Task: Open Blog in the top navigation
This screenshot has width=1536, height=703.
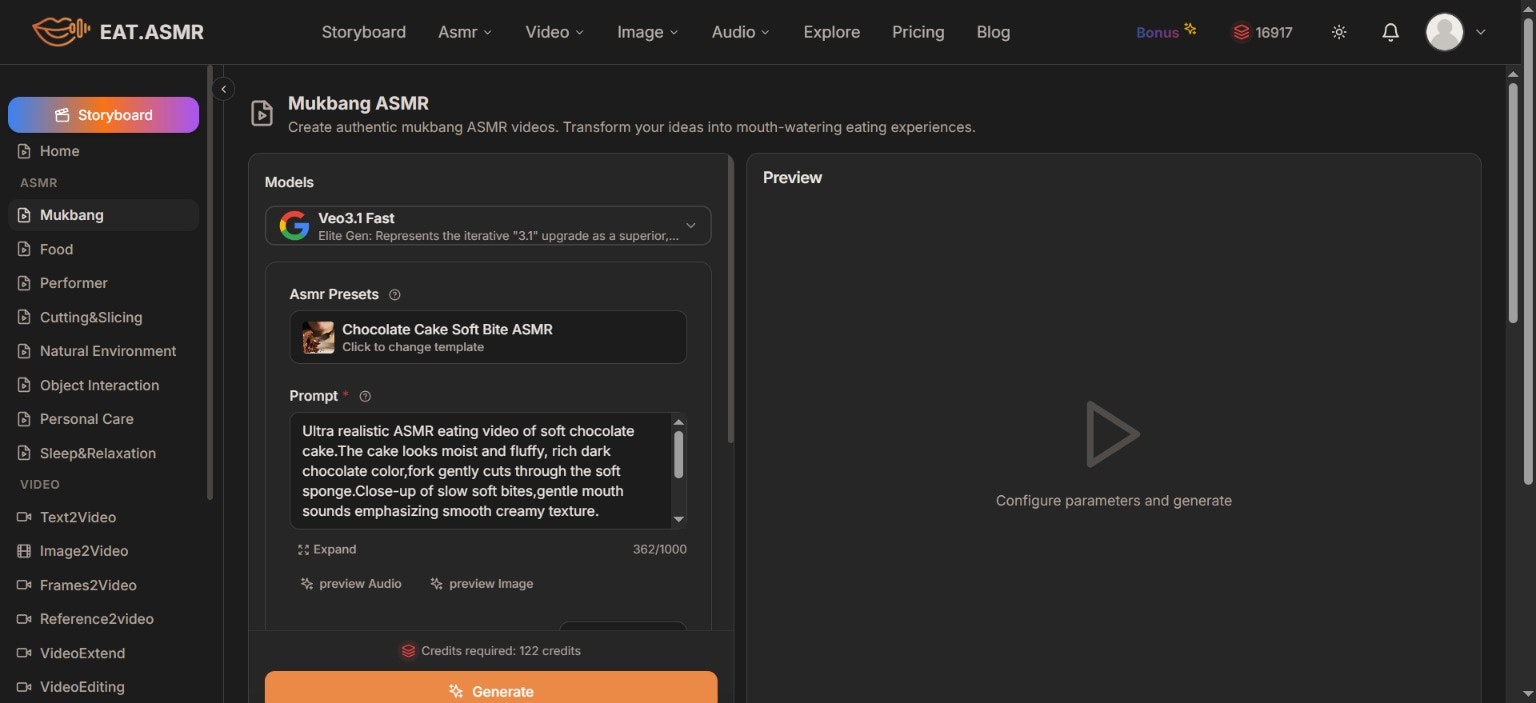Action: click(x=993, y=32)
